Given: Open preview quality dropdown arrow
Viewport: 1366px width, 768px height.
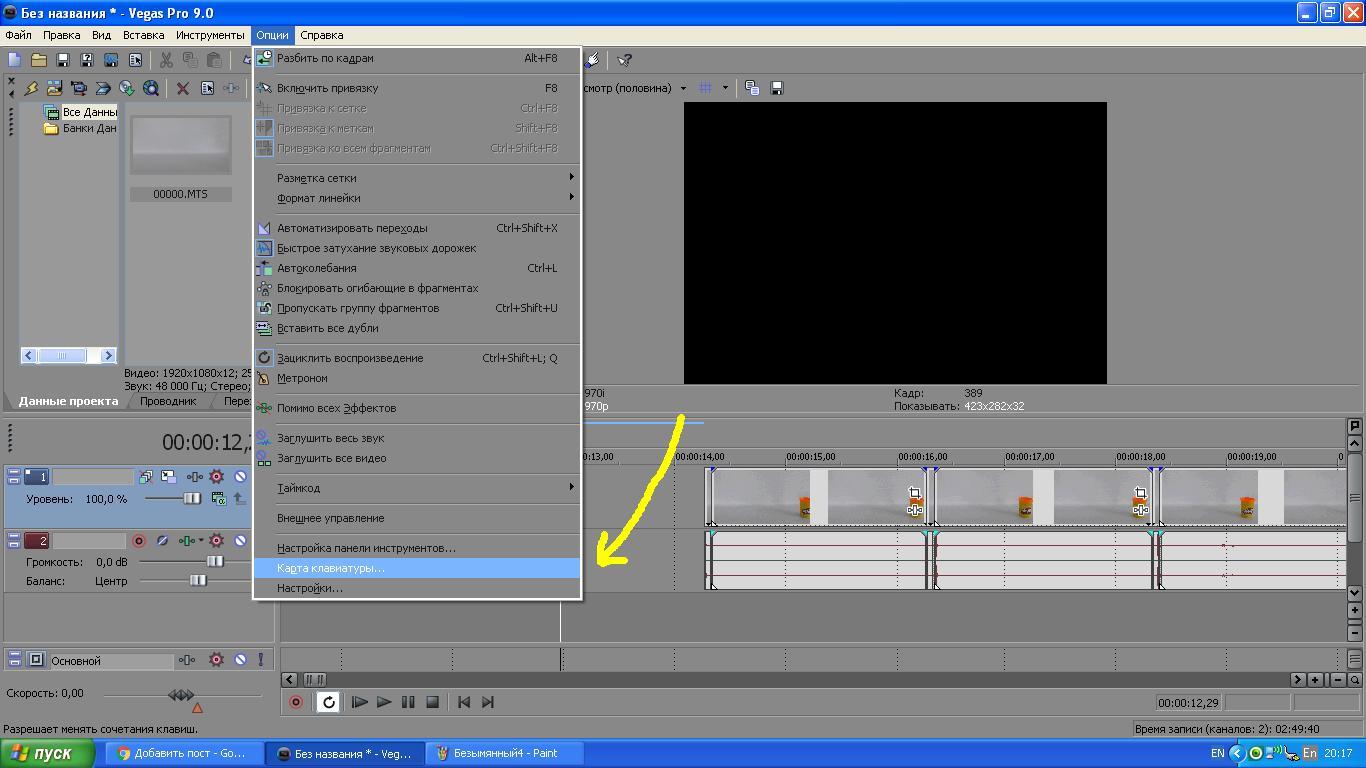Looking at the screenshot, I should click(x=683, y=88).
